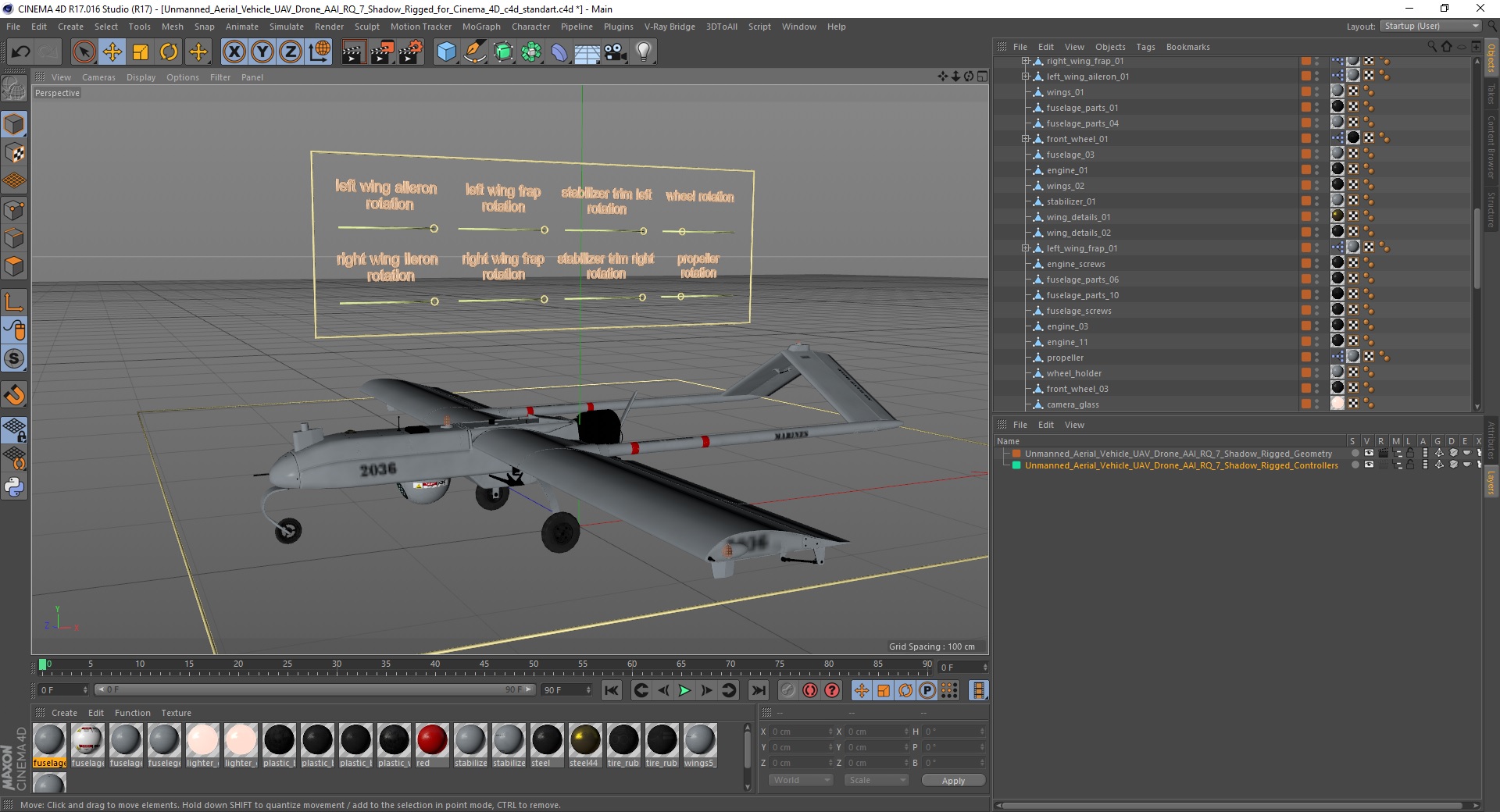Expand right_wing_frap_01 tree item
This screenshot has height=812, width=1500.
pyautogui.click(x=1025, y=61)
